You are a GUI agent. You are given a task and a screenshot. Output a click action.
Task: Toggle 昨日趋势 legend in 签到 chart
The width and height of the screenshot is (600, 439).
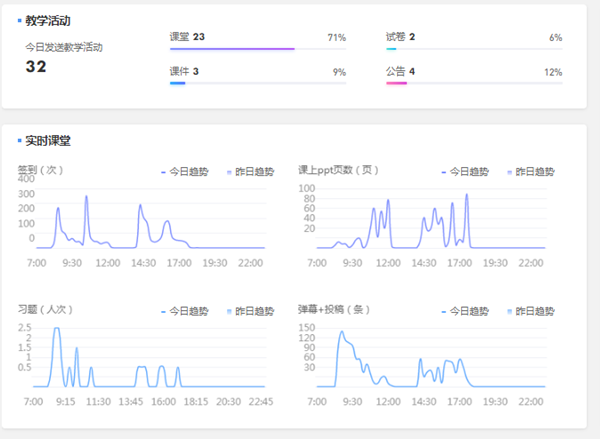pos(248,171)
